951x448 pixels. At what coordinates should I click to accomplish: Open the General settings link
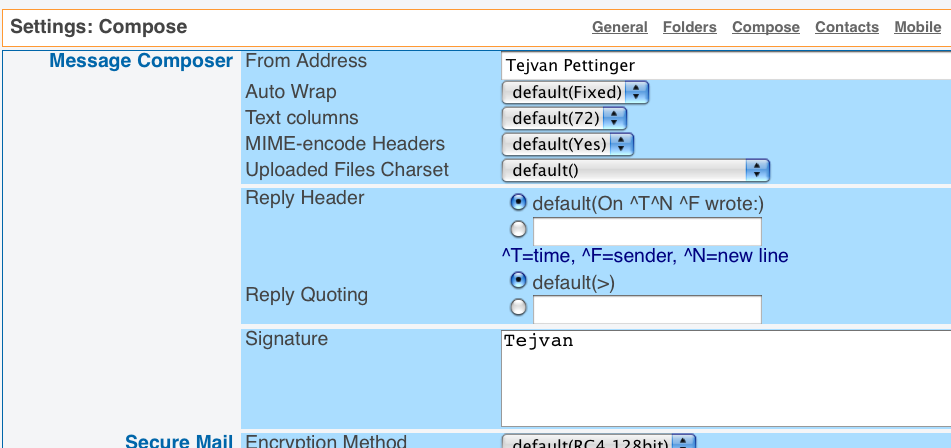pos(619,27)
